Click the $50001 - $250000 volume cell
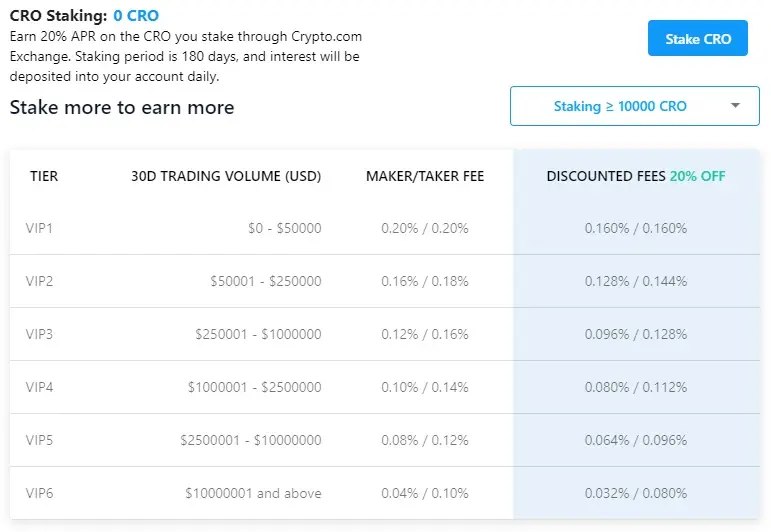771x532 pixels. (x=266, y=281)
